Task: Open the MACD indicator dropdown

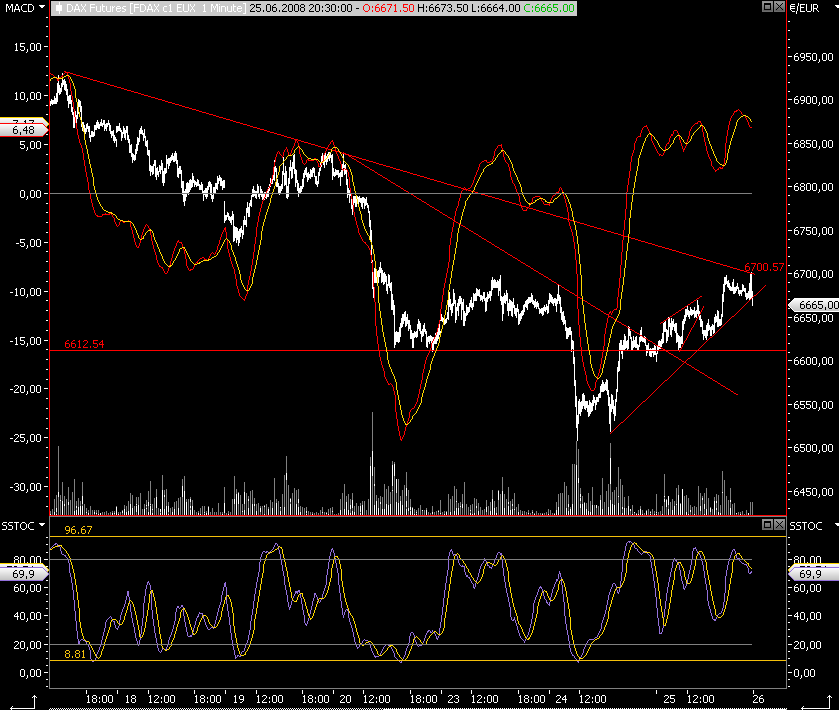Action: click(42, 7)
